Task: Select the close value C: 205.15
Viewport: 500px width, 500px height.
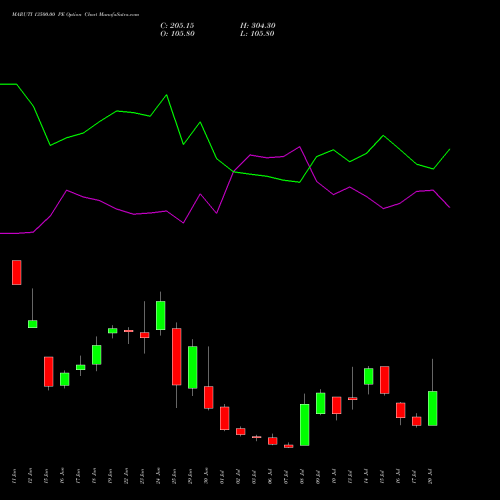Action: tap(177, 26)
